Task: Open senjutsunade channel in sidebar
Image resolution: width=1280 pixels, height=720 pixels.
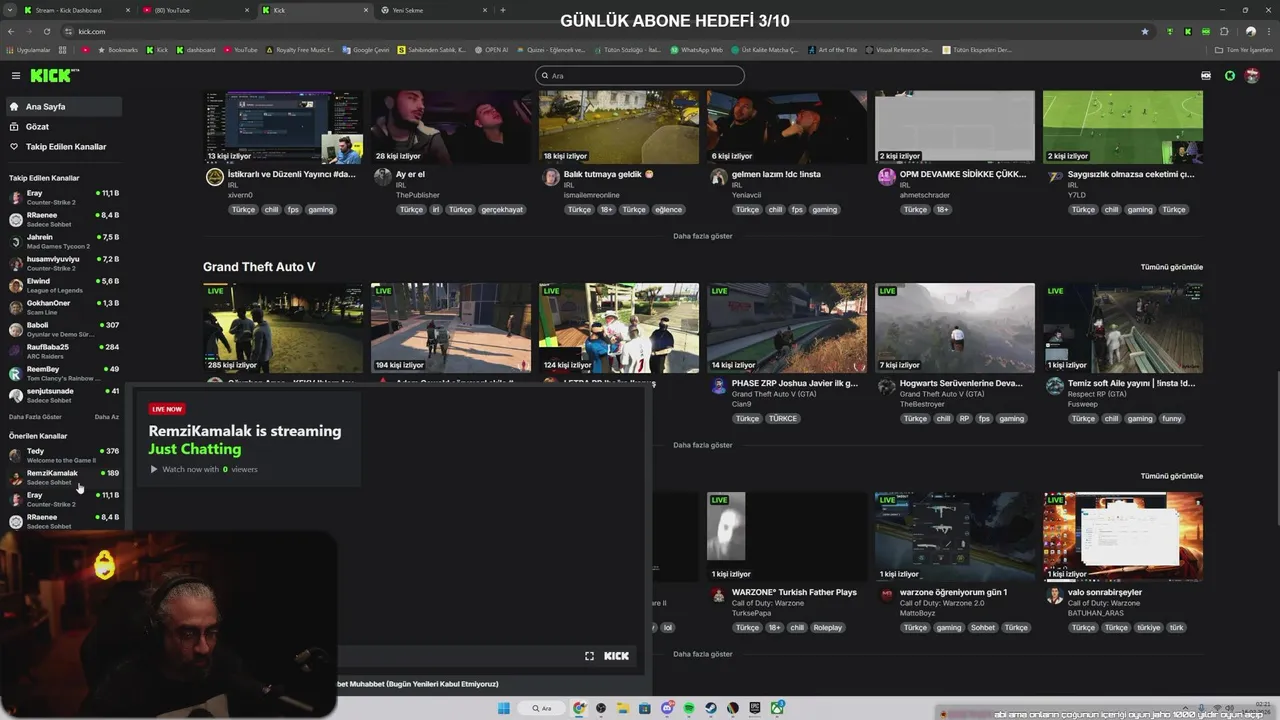Action: pyautogui.click(x=63, y=395)
